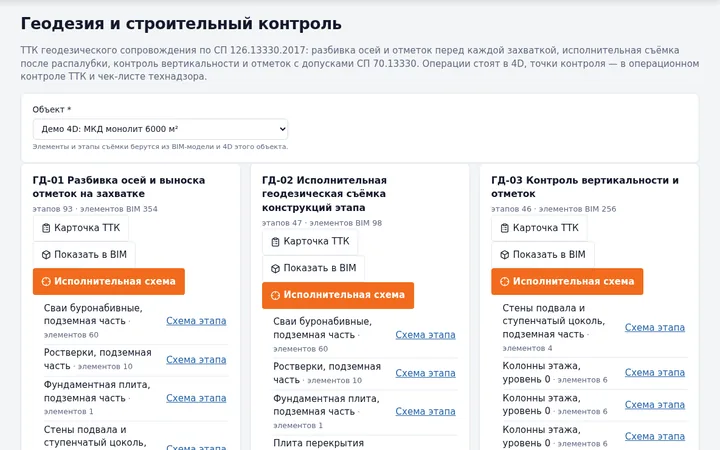Open Карточка ТТК for ГД-01

click(81, 228)
